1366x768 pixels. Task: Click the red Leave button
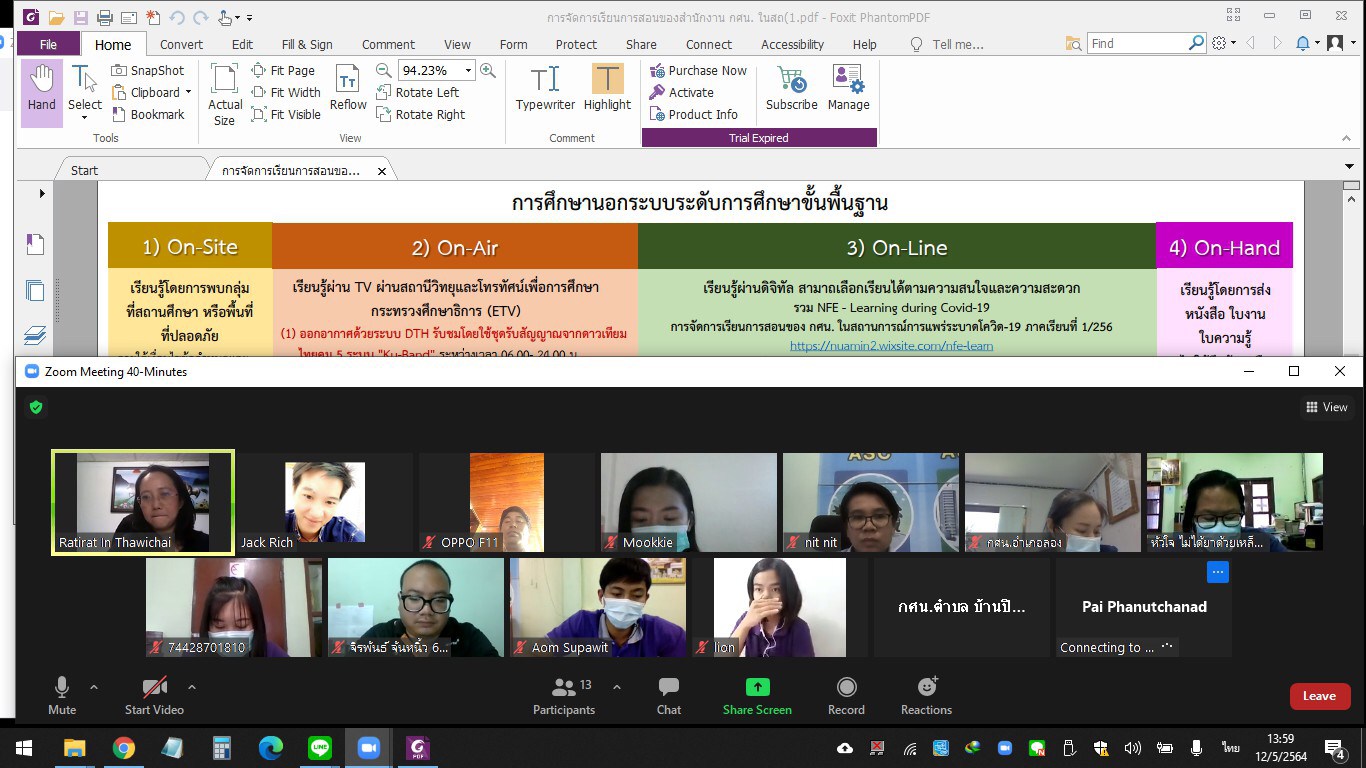1319,696
